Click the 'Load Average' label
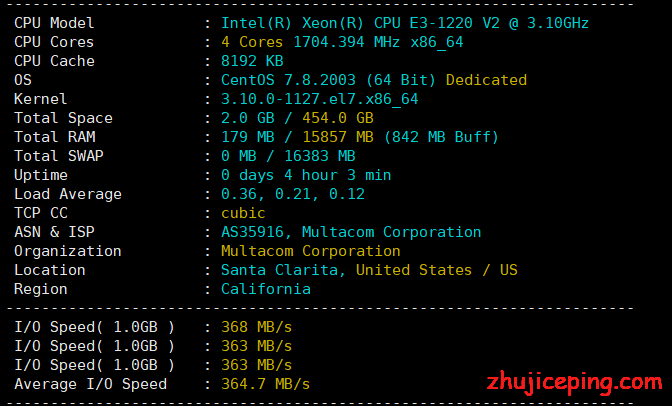This screenshot has height=406, width=672. (68, 194)
